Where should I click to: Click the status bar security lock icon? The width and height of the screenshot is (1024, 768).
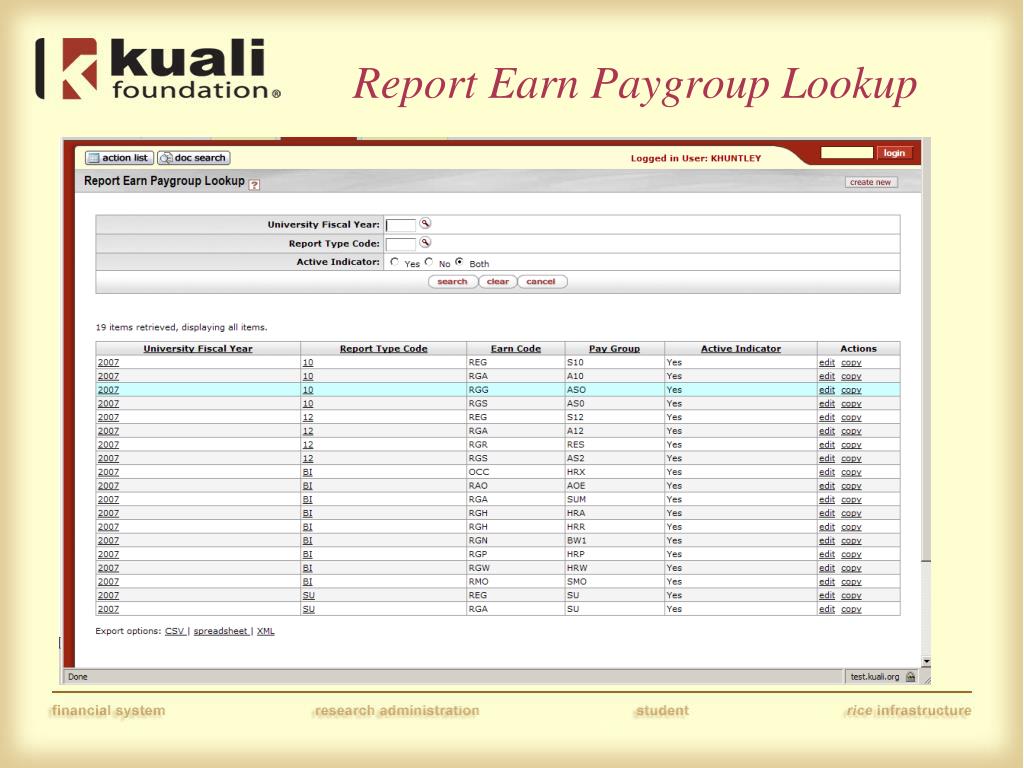click(x=911, y=677)
